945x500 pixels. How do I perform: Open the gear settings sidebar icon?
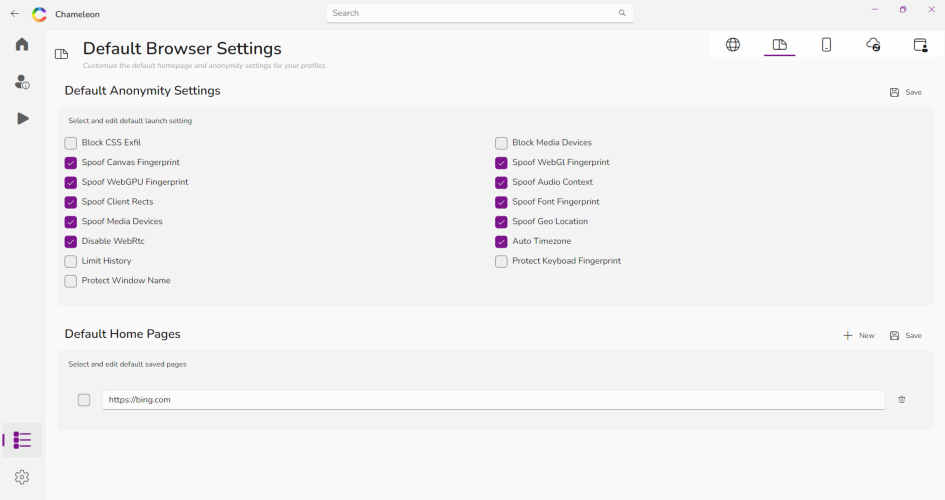(22, 477)
